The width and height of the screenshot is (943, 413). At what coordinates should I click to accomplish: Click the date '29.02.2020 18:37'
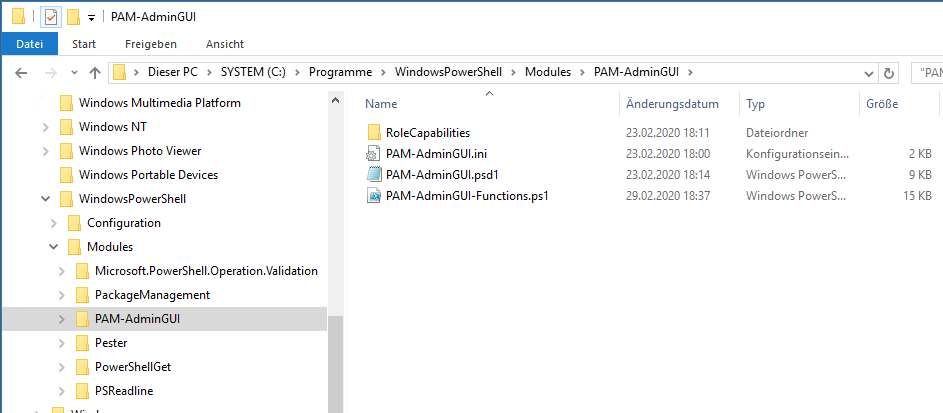point(668,196)
